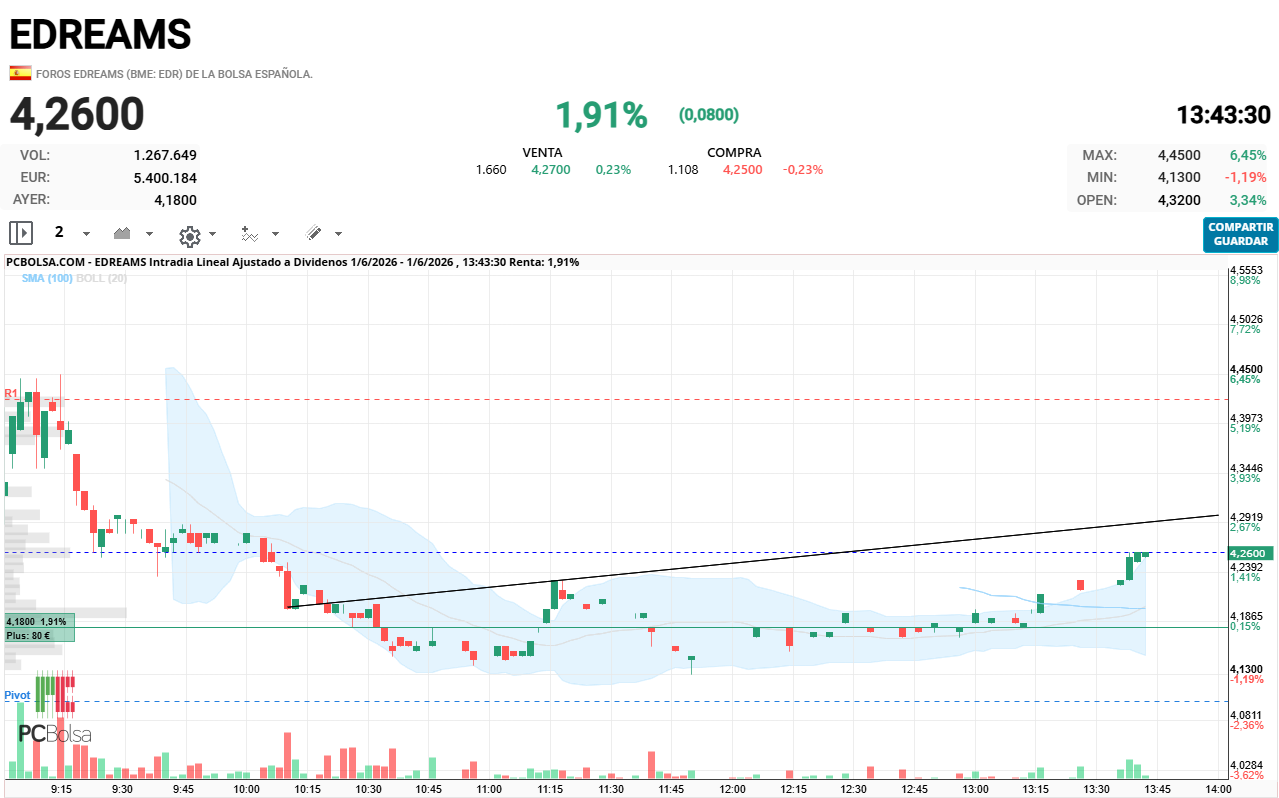Toggle the side panel icon
This screenshot has width=1279, height=798.
point(21,233)
